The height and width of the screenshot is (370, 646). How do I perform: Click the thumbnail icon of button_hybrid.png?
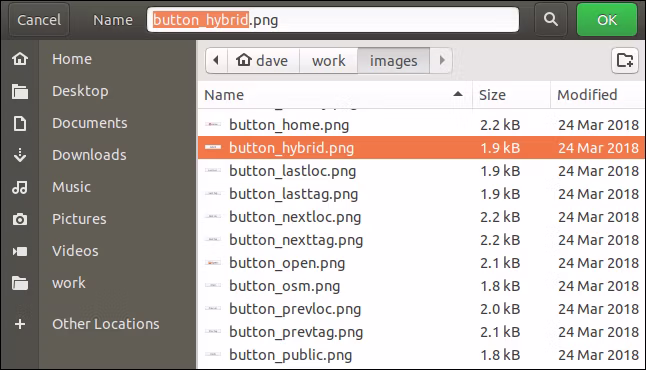213,148
